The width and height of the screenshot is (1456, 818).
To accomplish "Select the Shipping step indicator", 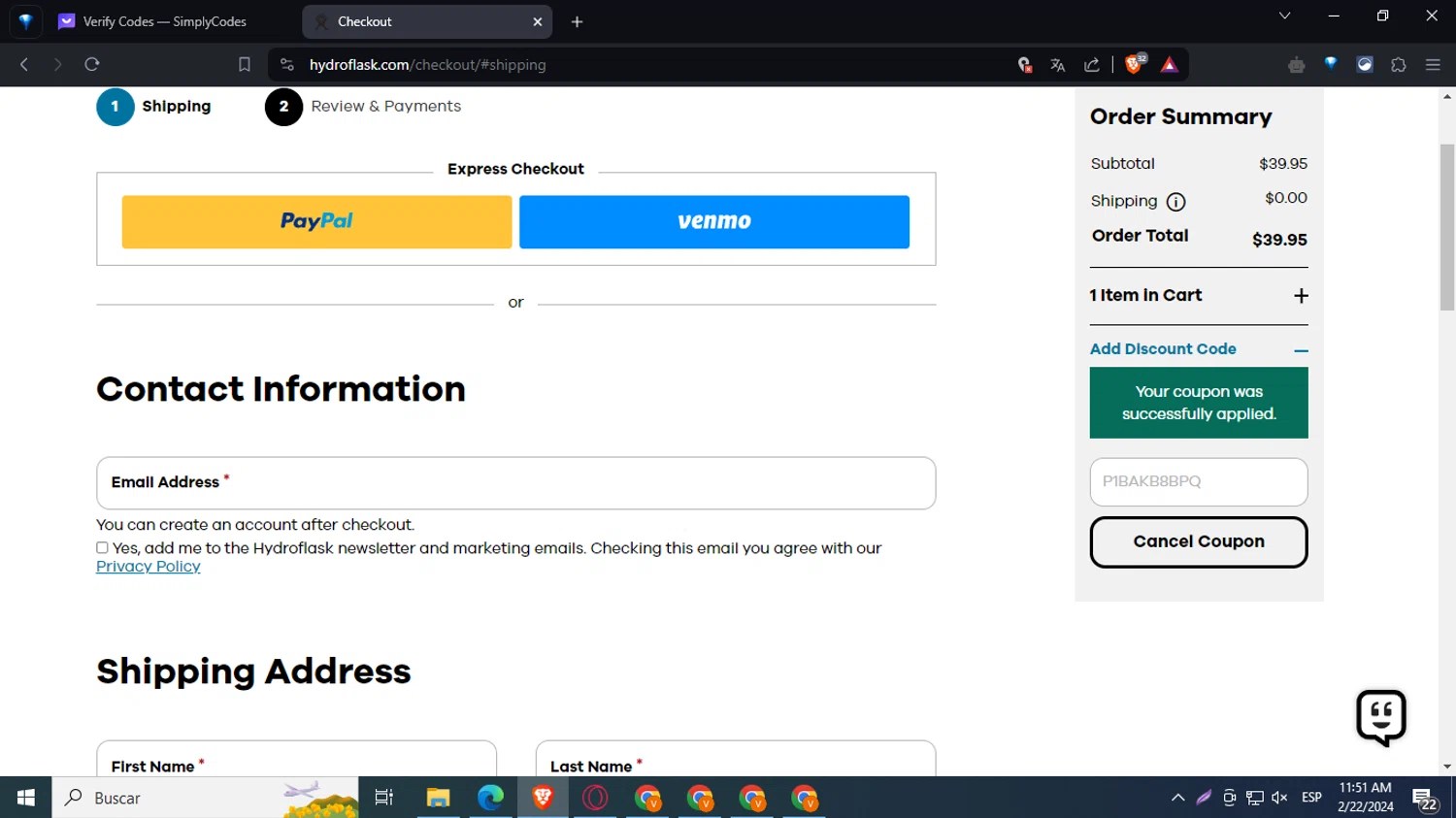I will pyautogui.click(x=153, y=107).
